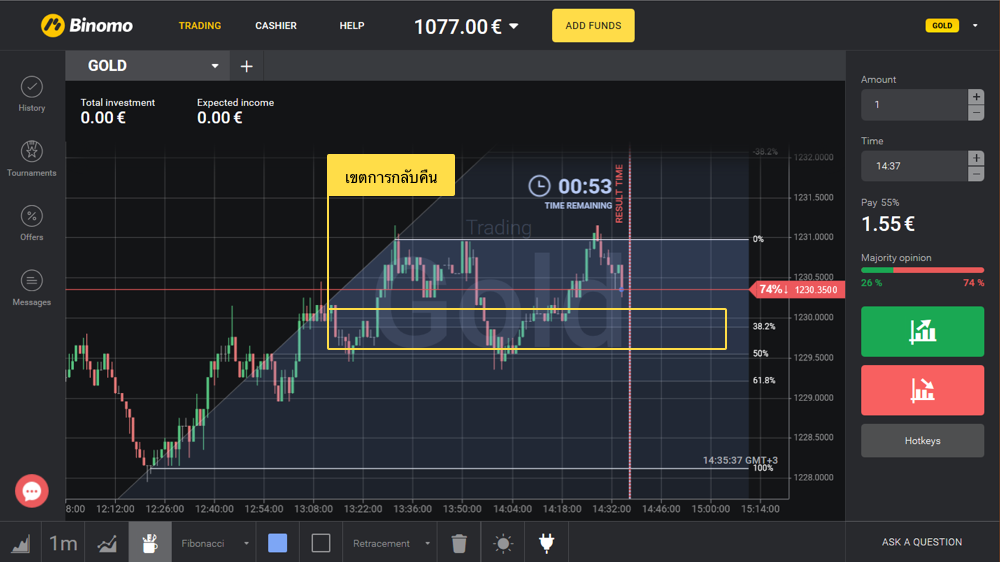
Task: Open the indicators chart icon
Action: pos(107,543)
